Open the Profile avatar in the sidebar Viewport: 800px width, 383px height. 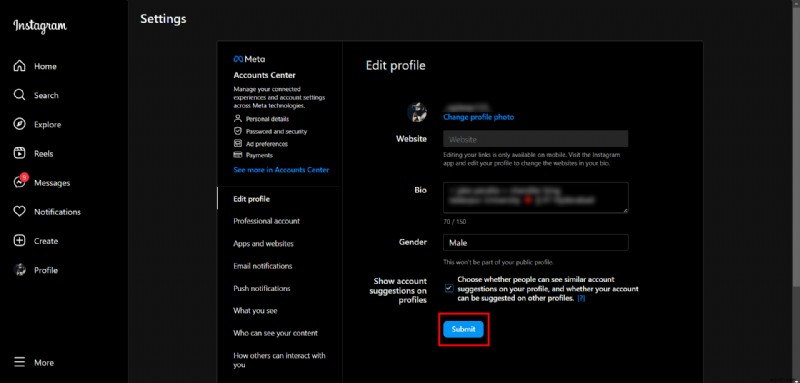click(x=19, y=270)
